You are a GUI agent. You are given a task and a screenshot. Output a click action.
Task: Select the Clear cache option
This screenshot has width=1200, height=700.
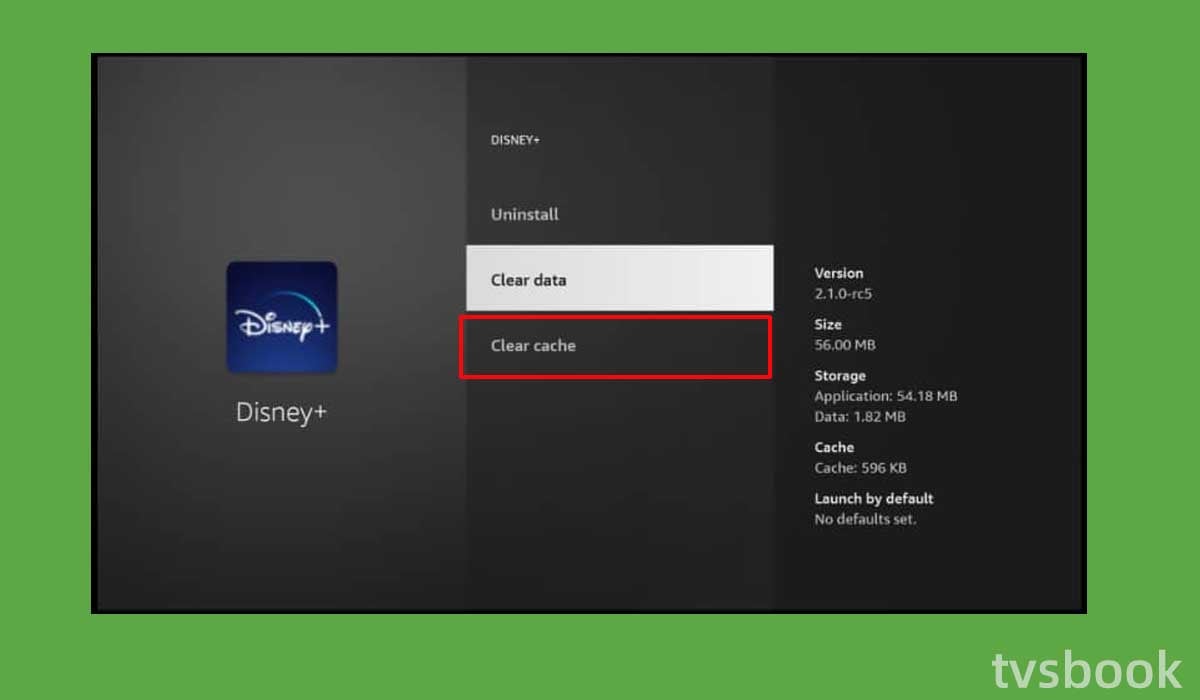point(615,346)
